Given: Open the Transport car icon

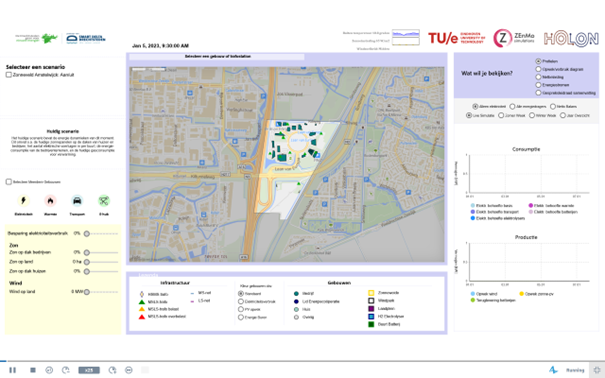Looking at the screenshot, I should click(77, 201).
